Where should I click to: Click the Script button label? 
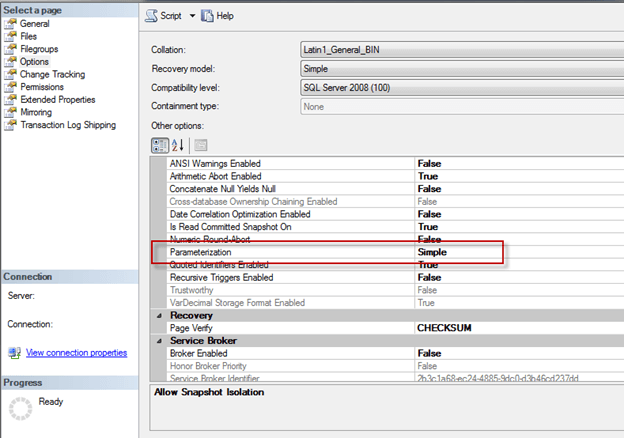(171, 16)
